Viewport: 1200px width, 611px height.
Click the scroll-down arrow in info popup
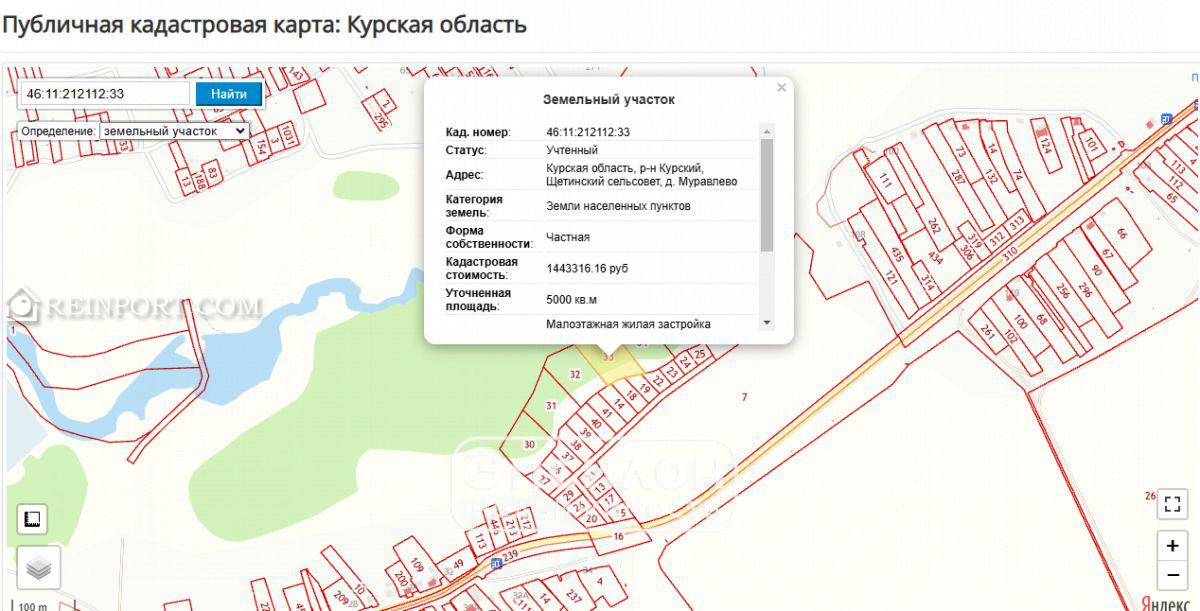point(767,322)
